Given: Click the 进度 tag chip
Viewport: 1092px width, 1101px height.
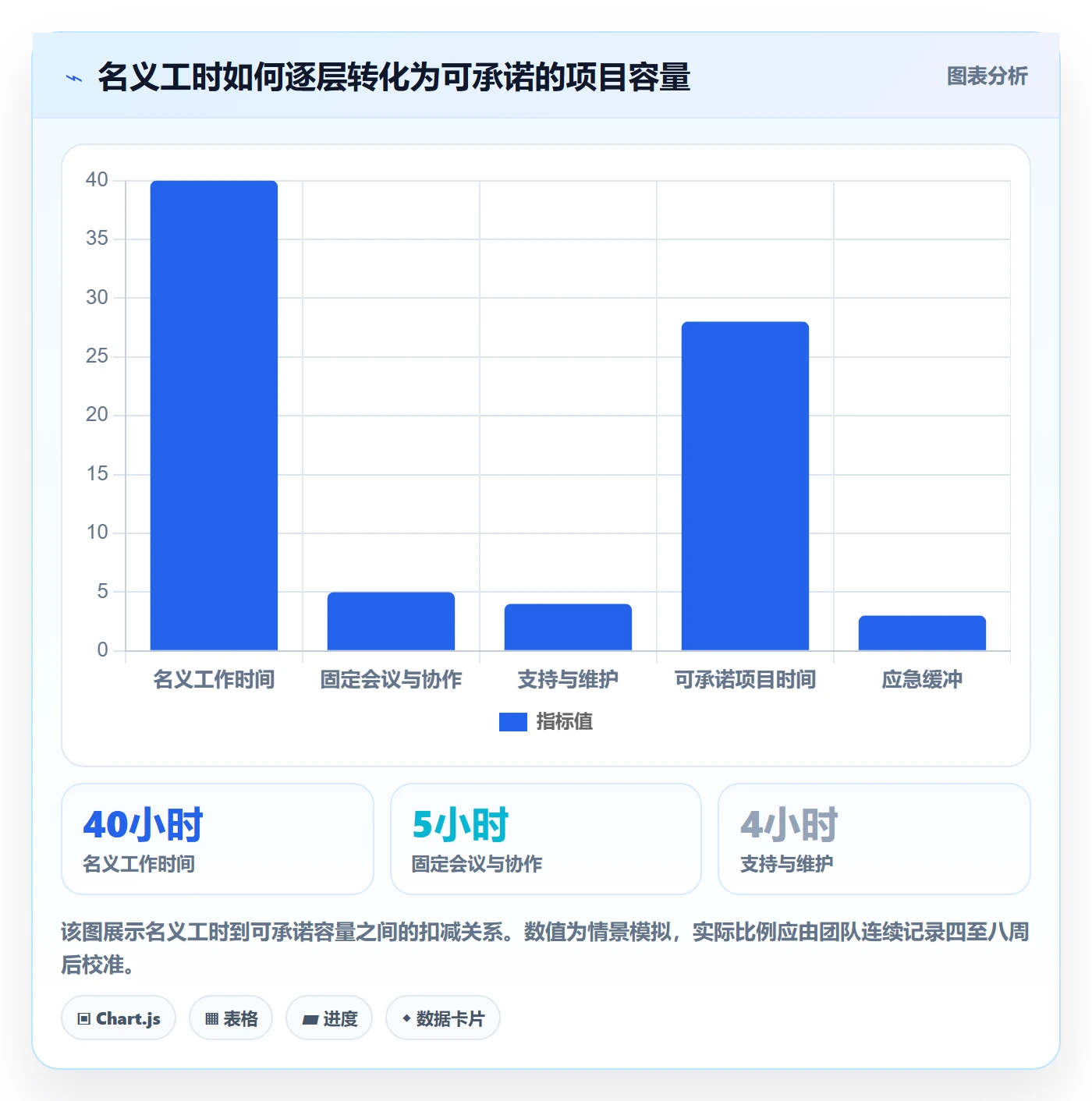Looking at the screenshot, I should coord(329,1018).
